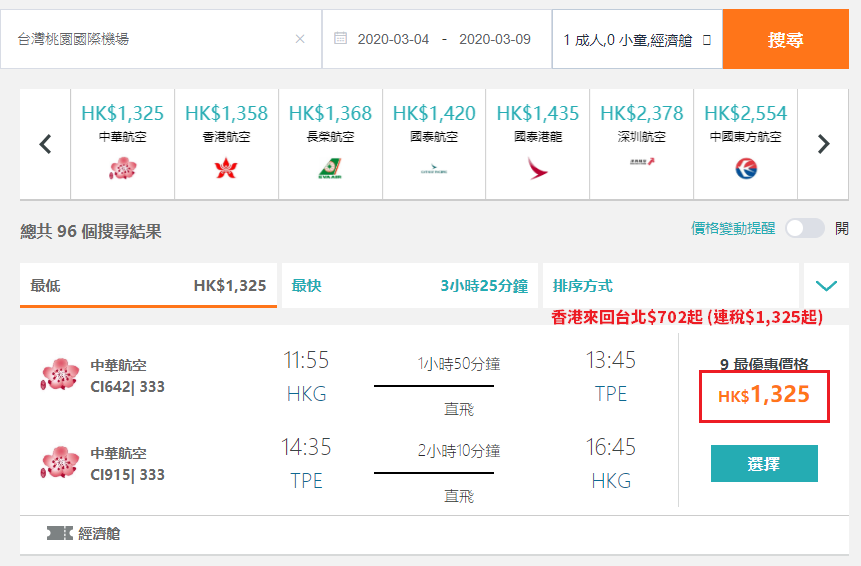
Task: Filter by 深圳航空 HK$2,378 airline card
Action: 641,144
